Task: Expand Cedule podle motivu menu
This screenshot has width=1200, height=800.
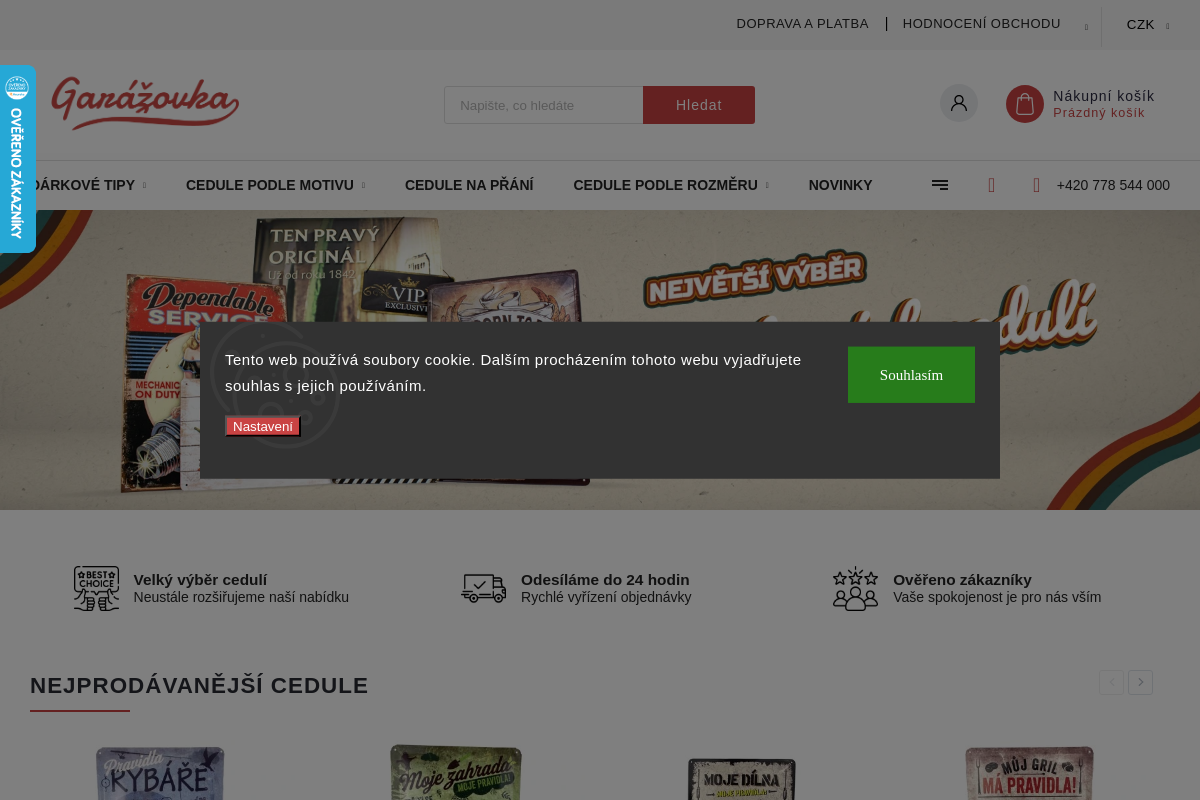Action: [x=275, y=185]
